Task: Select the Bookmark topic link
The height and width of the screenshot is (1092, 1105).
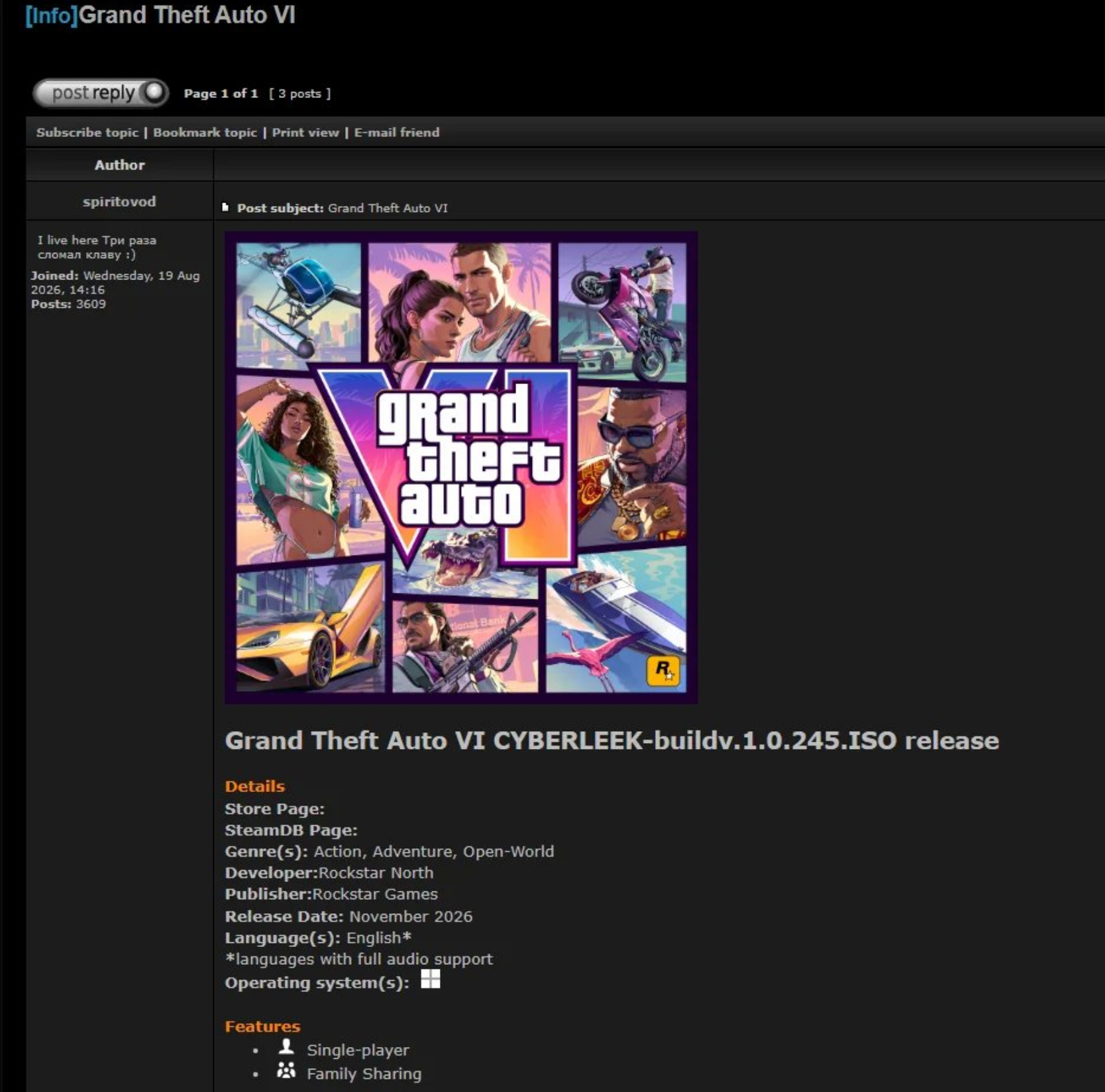Action: 205,132
